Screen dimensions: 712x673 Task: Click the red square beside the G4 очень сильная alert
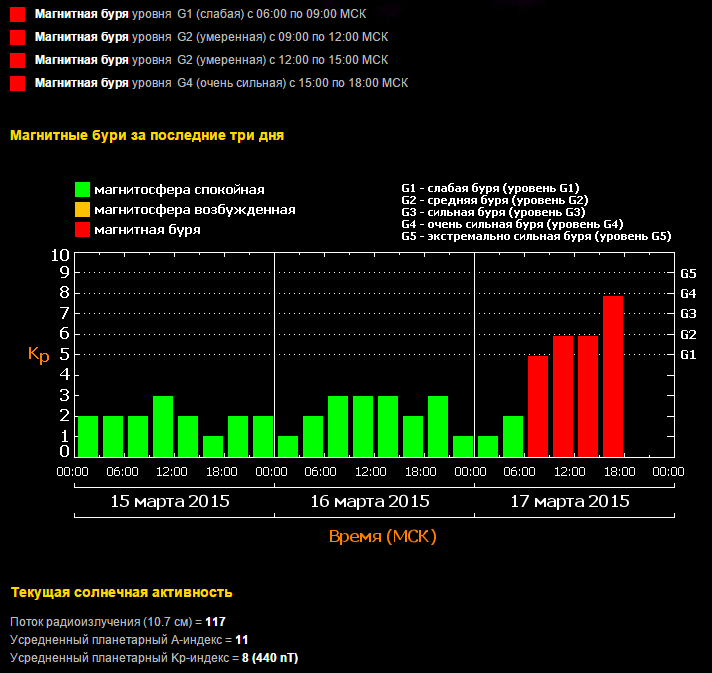pos(17,83)
